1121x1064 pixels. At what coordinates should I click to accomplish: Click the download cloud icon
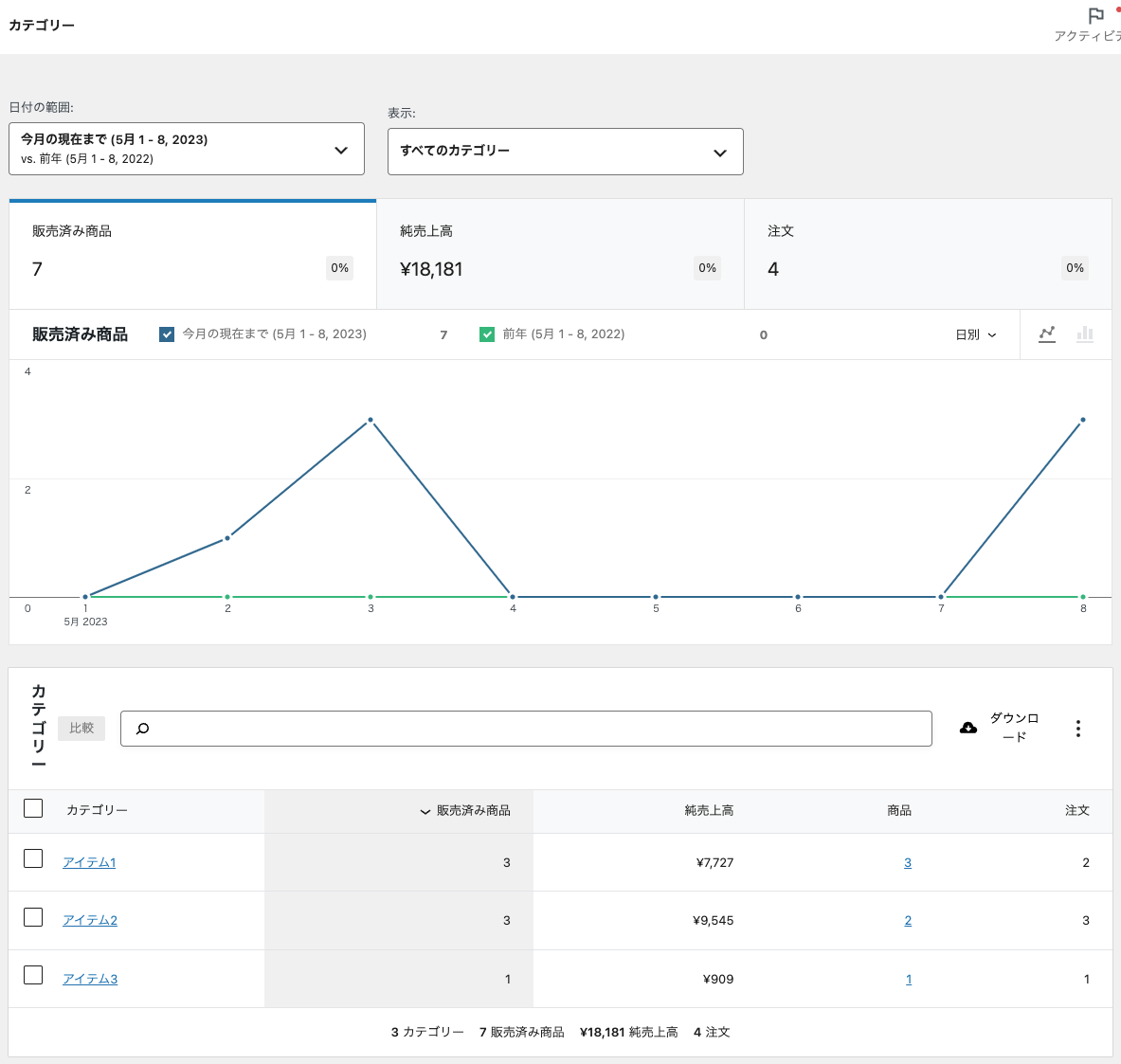point(967,728)
